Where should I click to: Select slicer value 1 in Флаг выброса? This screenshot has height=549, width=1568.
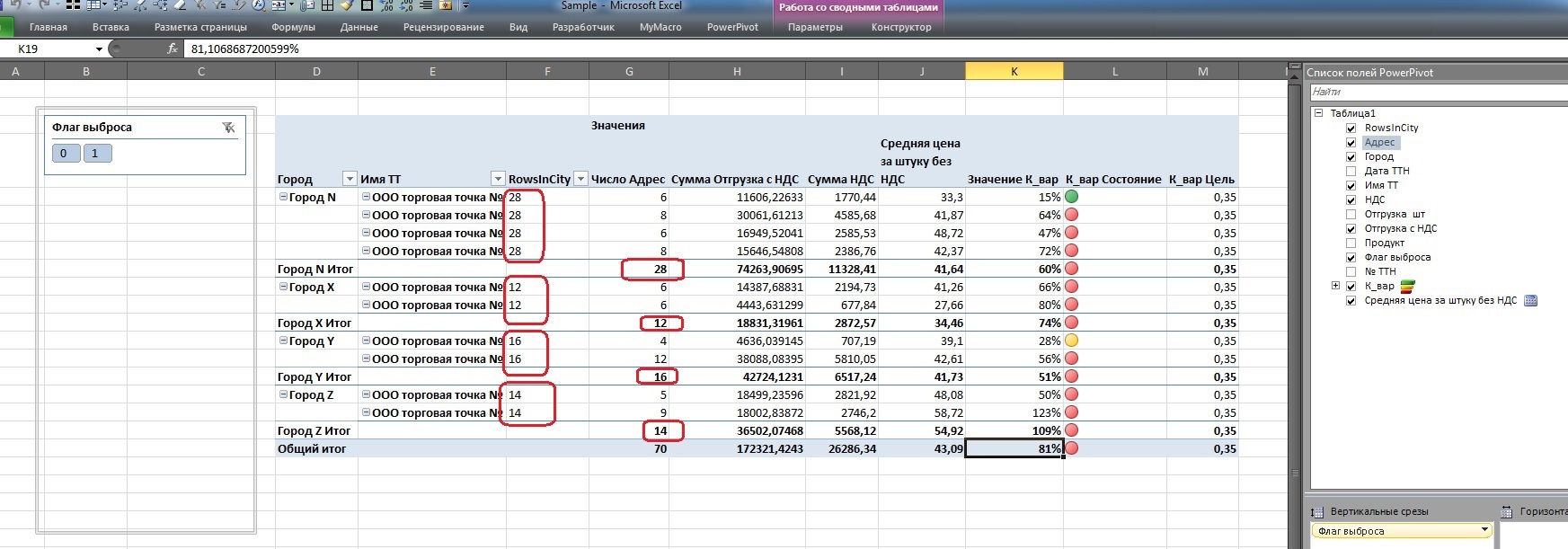[x=96, y=154]
